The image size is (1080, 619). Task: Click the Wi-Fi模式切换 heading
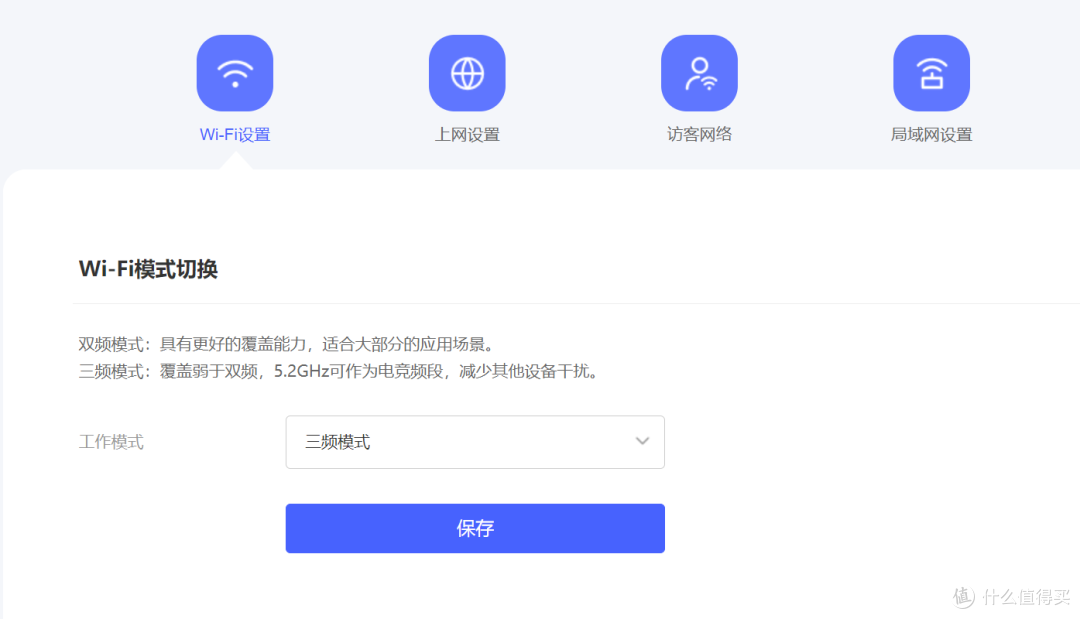tap(148, 269)
